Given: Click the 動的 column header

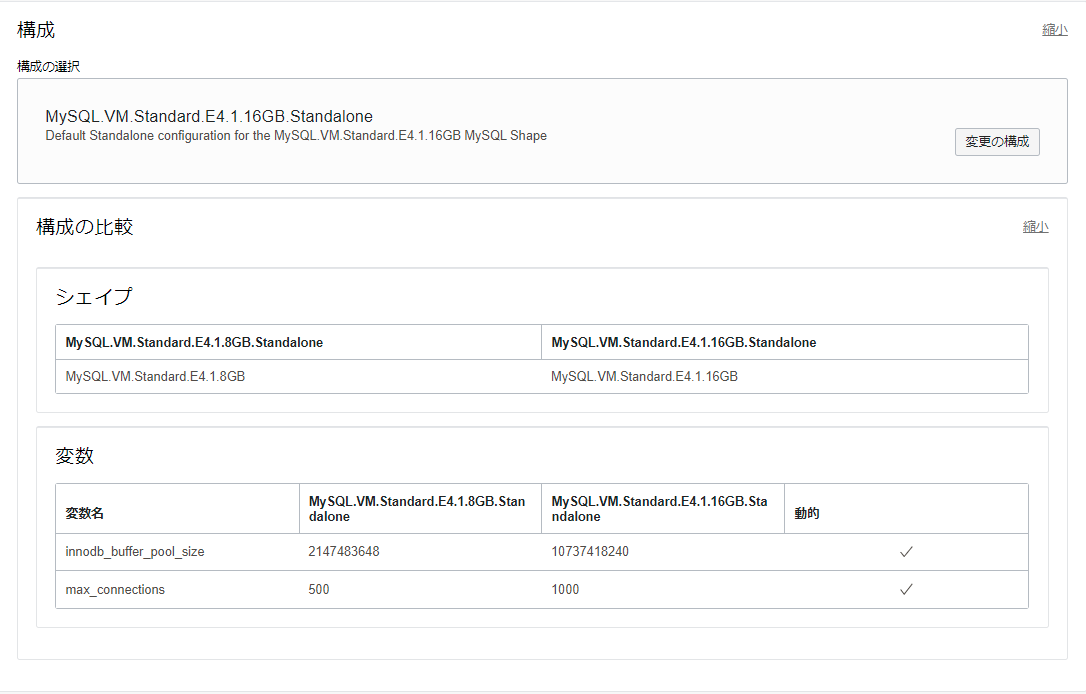Looking at the screenshot, I should (x=807, y=513).
